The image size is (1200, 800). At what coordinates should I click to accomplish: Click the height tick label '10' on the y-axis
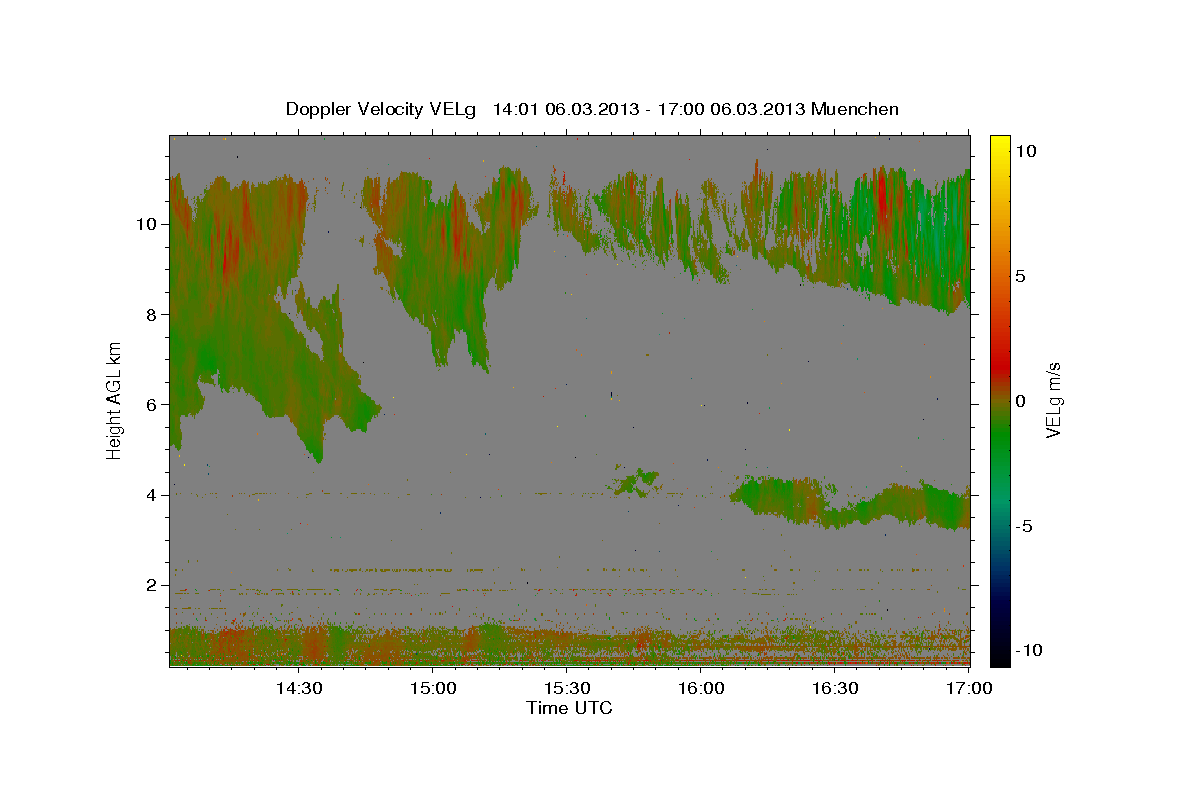[148, 224]
